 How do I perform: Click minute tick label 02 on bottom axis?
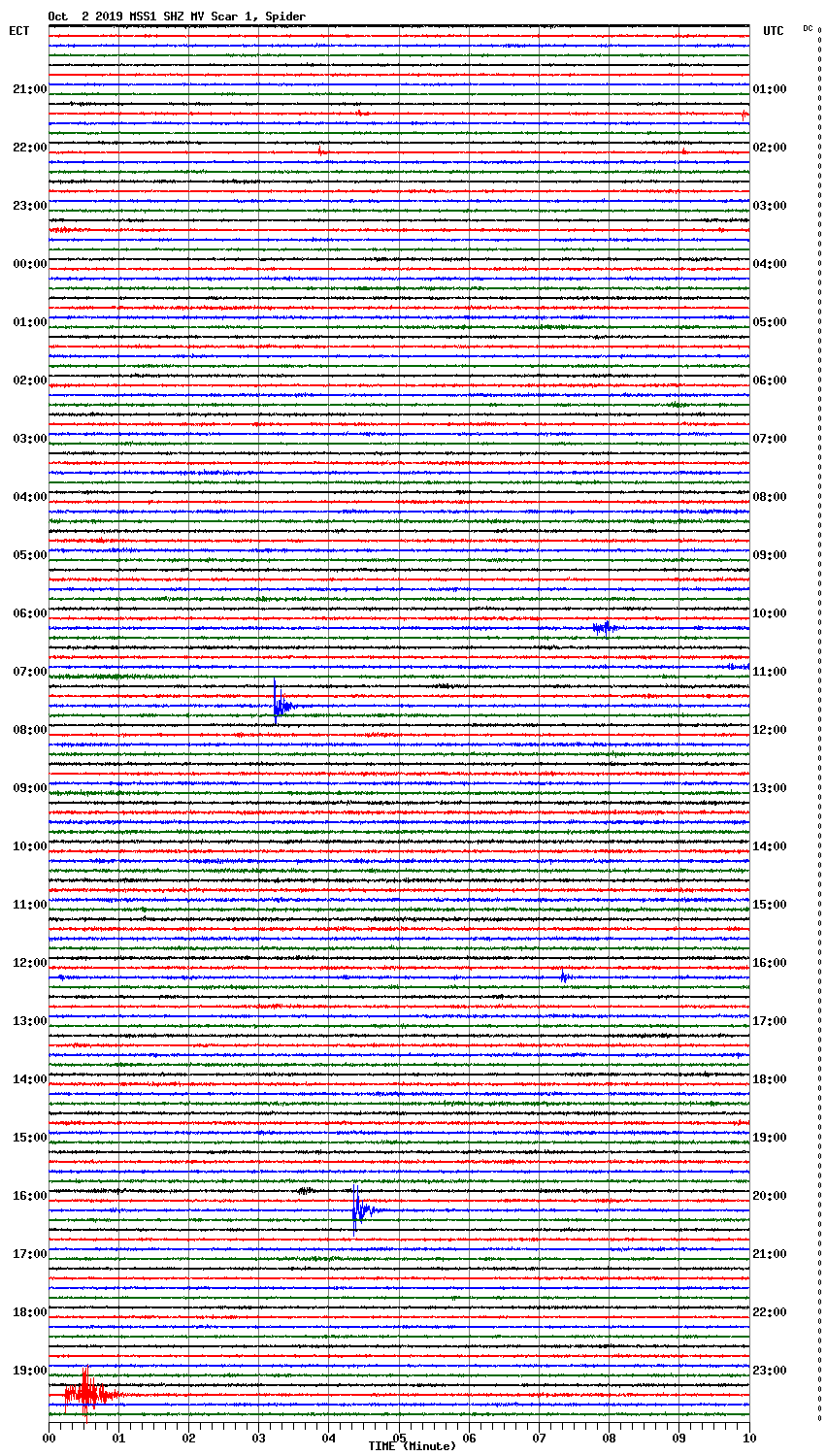[188, 1438]
